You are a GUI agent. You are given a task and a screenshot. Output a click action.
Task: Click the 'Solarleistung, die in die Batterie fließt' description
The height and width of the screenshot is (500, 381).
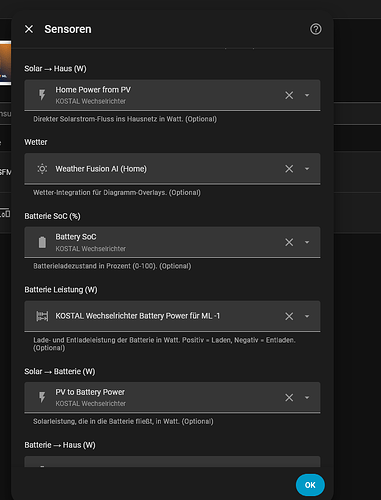[123, 421]
